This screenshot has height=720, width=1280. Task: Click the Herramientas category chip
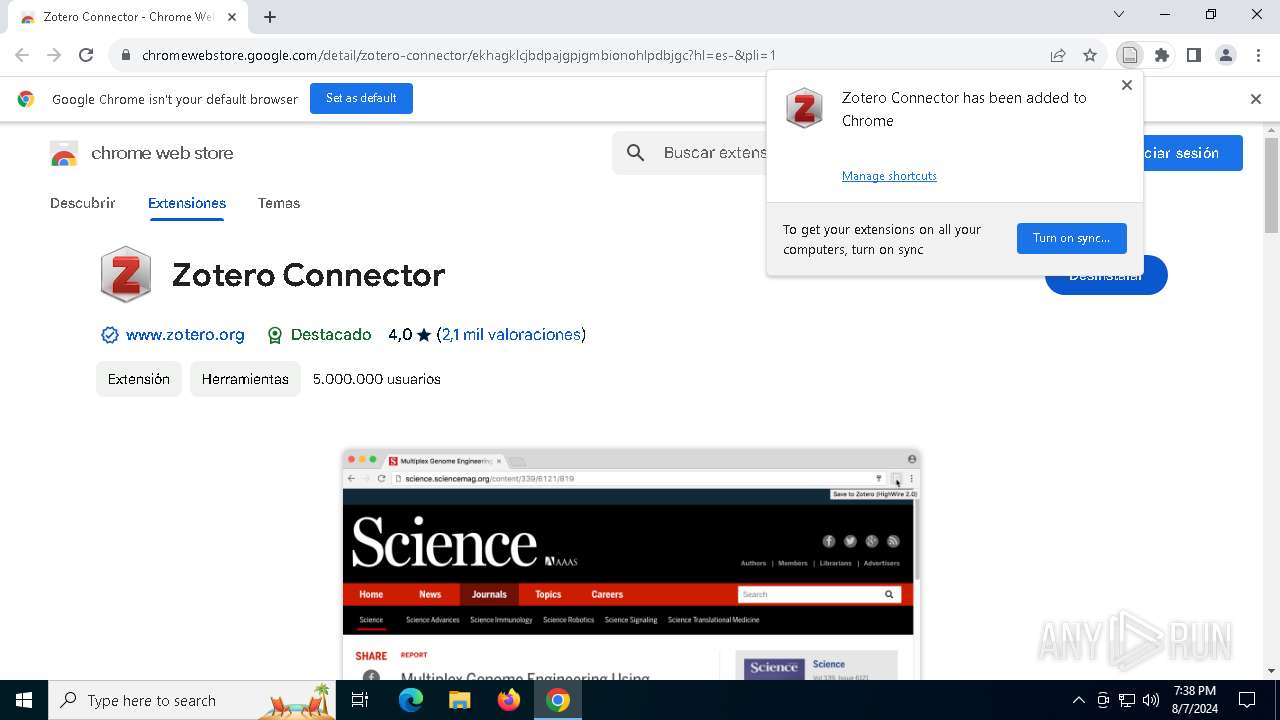(x=245, y=379)
